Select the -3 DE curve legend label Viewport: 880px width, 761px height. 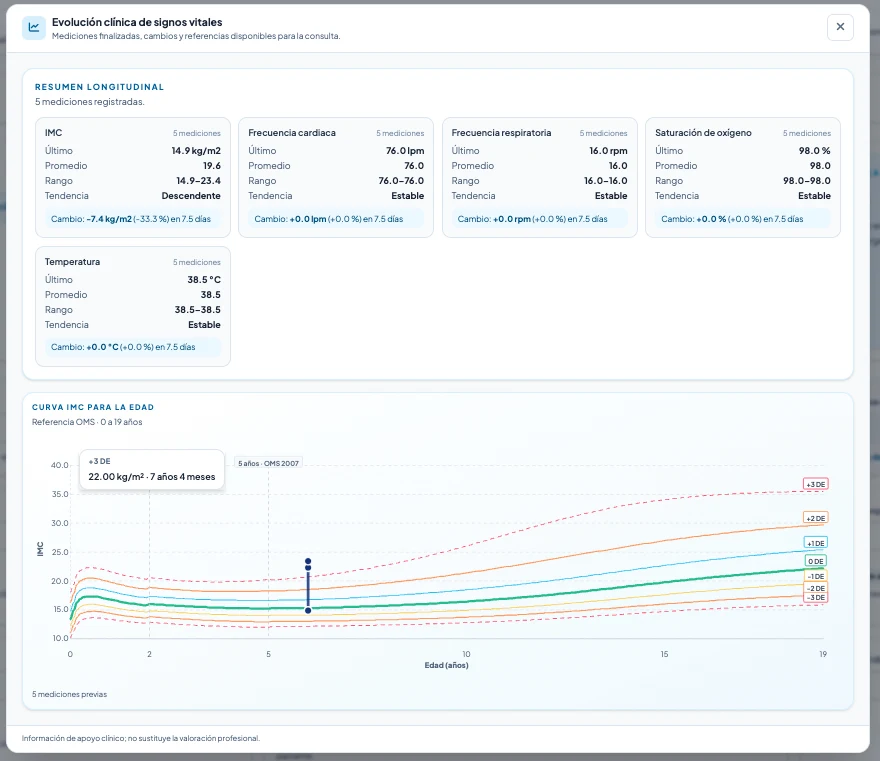pos(815,598)
